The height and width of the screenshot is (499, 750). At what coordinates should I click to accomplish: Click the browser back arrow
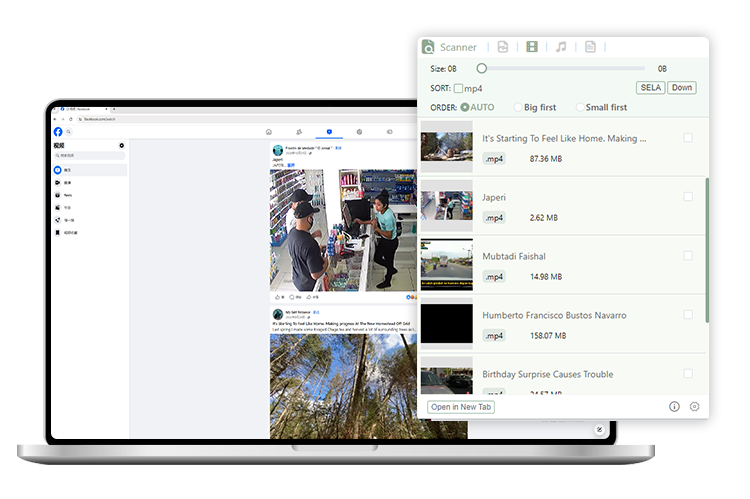[x=55, y=119]
